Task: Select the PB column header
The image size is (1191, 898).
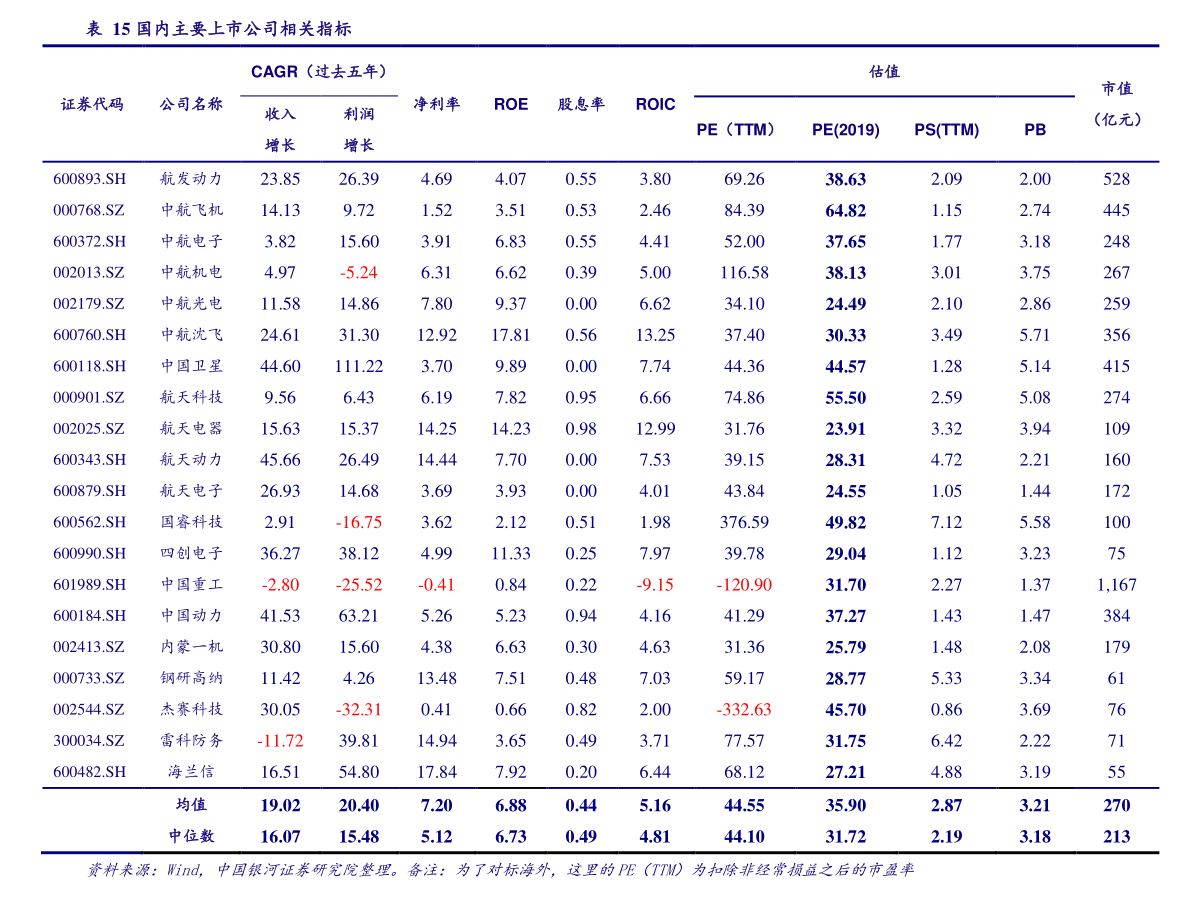Action: tap(1035, 130)
